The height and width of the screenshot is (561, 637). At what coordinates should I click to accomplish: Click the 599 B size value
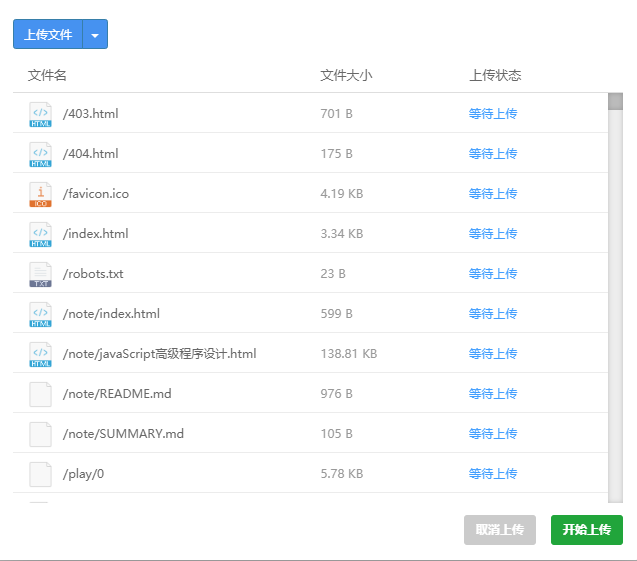[x=336, y=314]
